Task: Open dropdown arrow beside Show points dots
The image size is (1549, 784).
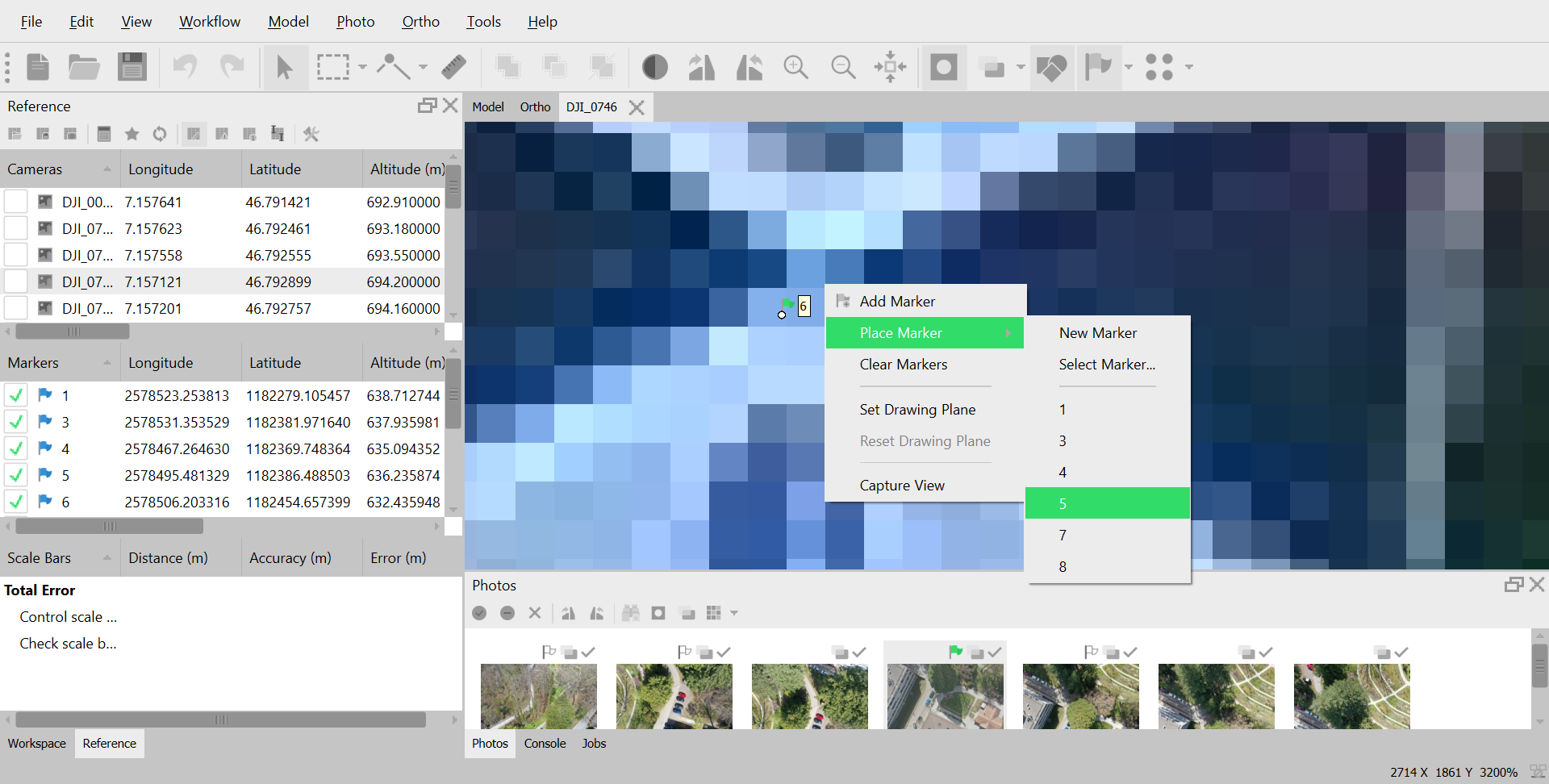Action: tap(1188, 67)
